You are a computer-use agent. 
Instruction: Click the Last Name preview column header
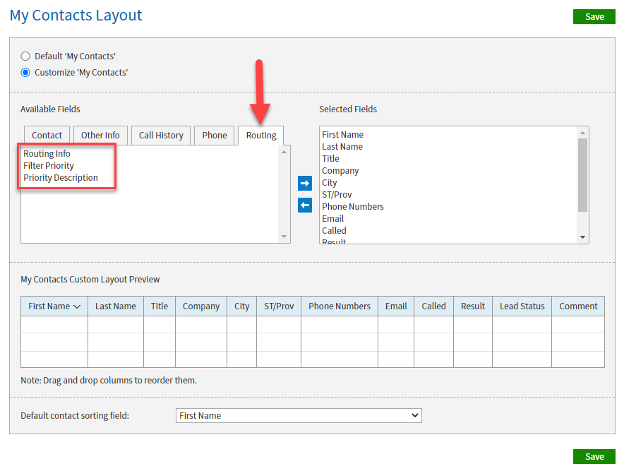pos(115,306)
